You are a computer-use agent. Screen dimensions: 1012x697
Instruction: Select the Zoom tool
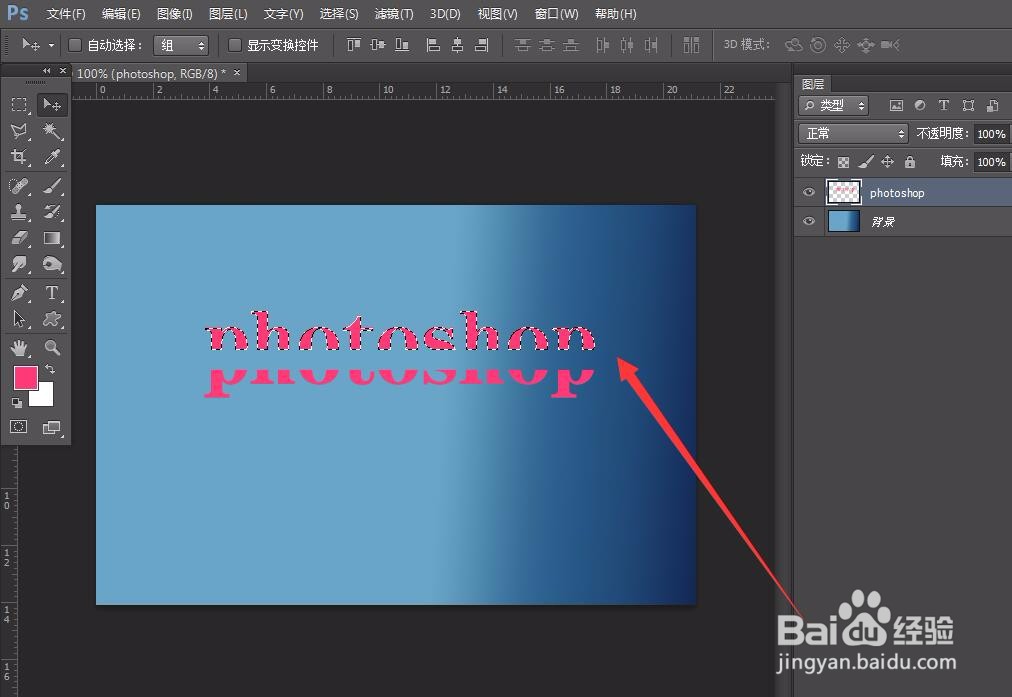coord(52,348)
